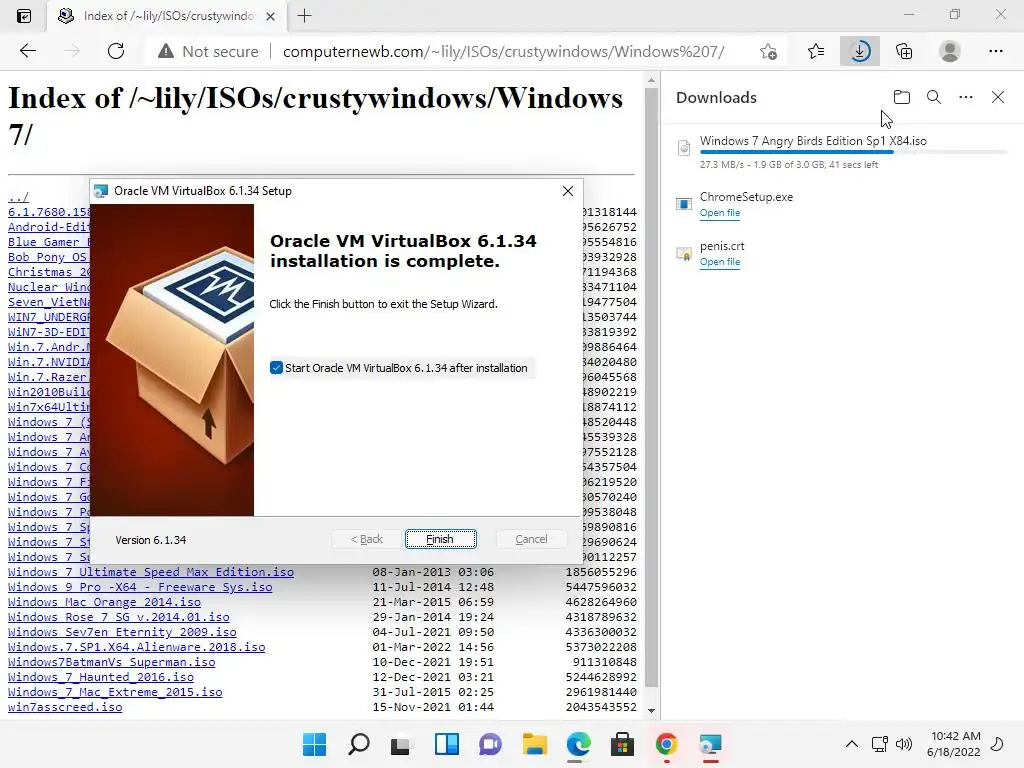
Task: Switch to Microsoft Edge on taskbar
Action: 579,744
